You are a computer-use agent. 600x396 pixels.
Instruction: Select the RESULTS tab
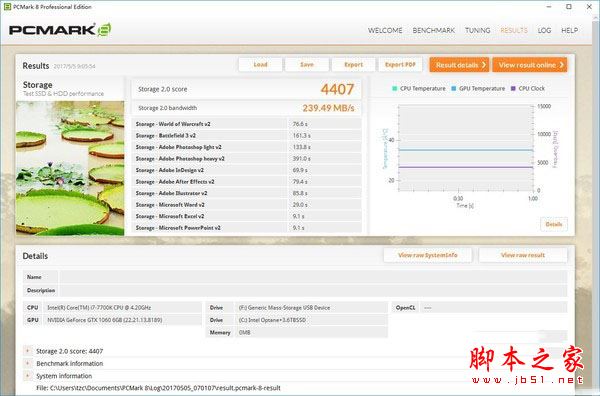pos(514,30)
